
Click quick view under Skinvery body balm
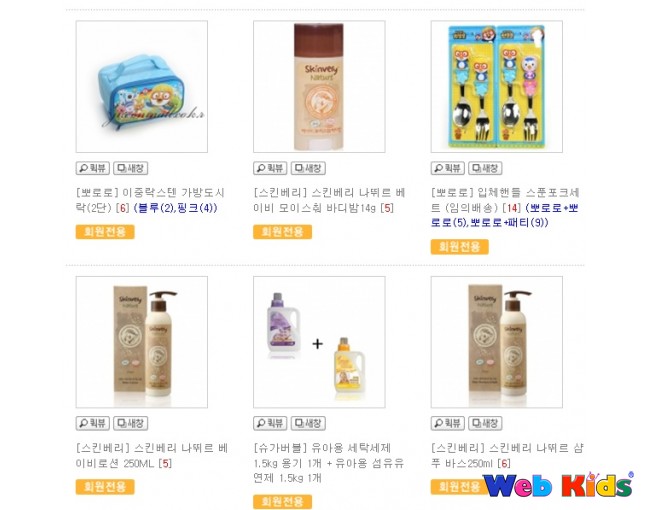tap(270, 168)
